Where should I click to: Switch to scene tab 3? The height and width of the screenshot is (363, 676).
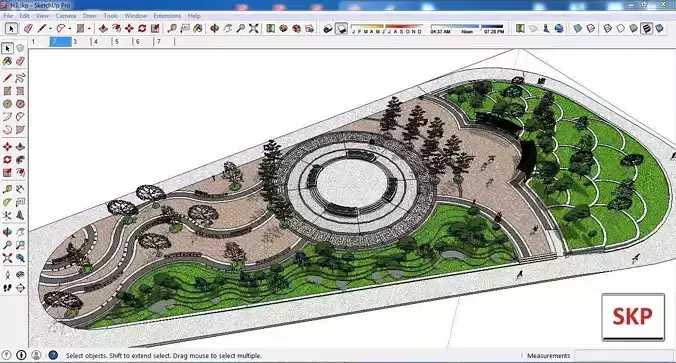[x=81, y=41]
